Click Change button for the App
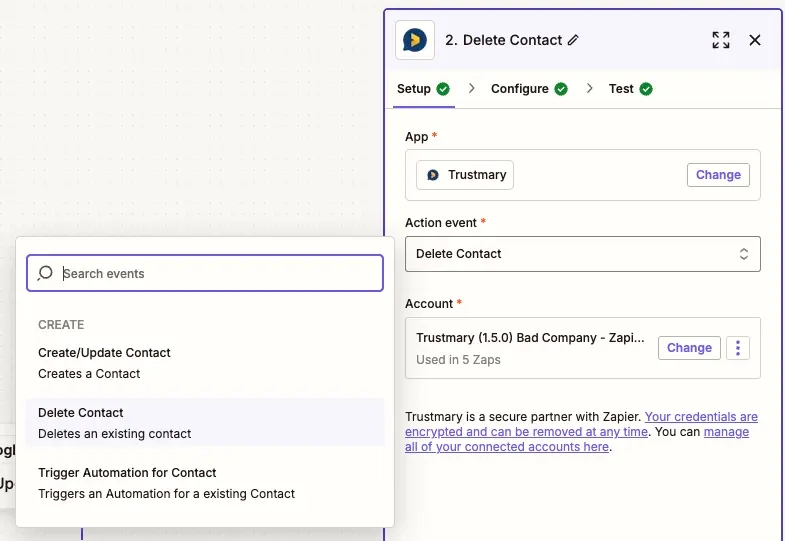This screenshot has width=785, height=541. 718,175
